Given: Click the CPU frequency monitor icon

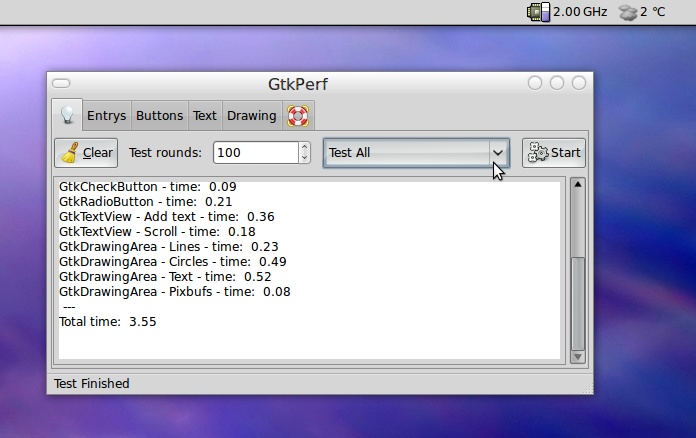Looking at the screenshot, I should (x=538, y=12).
